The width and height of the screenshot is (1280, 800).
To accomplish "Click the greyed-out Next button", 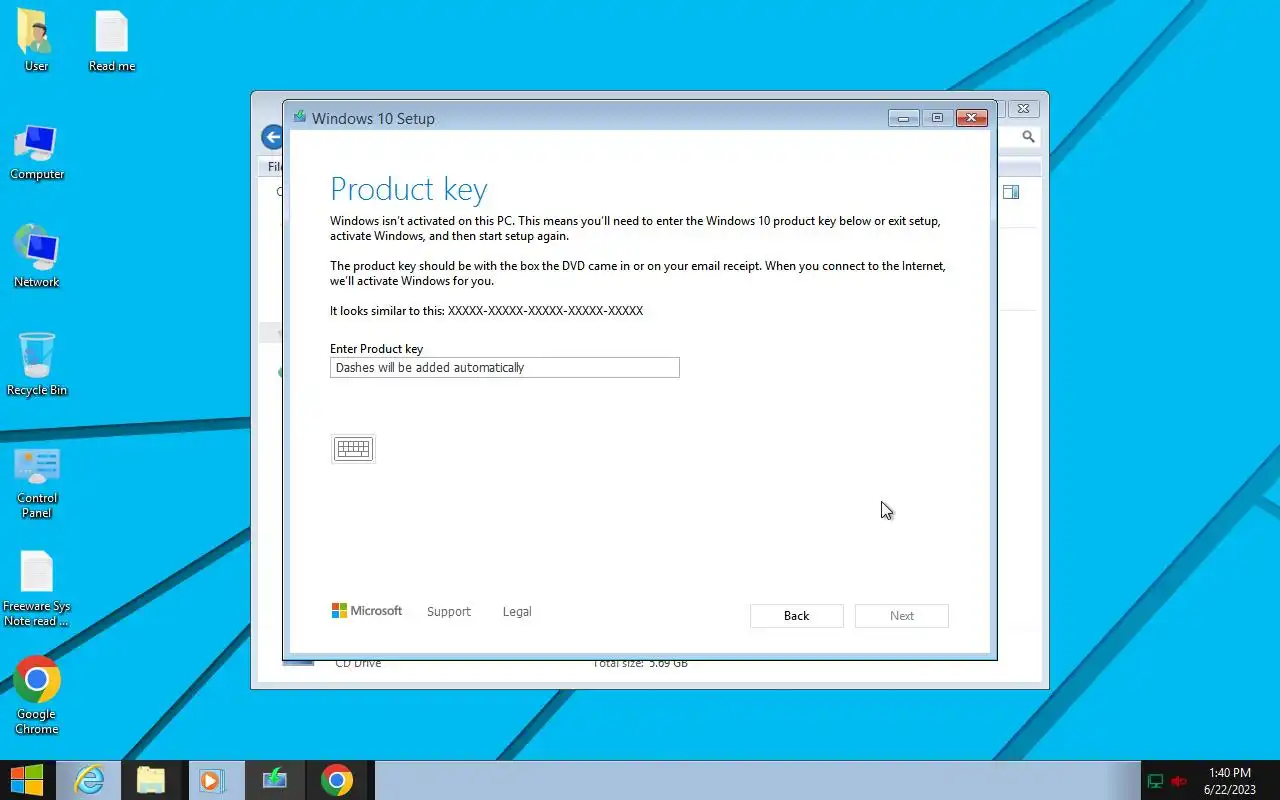I will coord(902,616).
